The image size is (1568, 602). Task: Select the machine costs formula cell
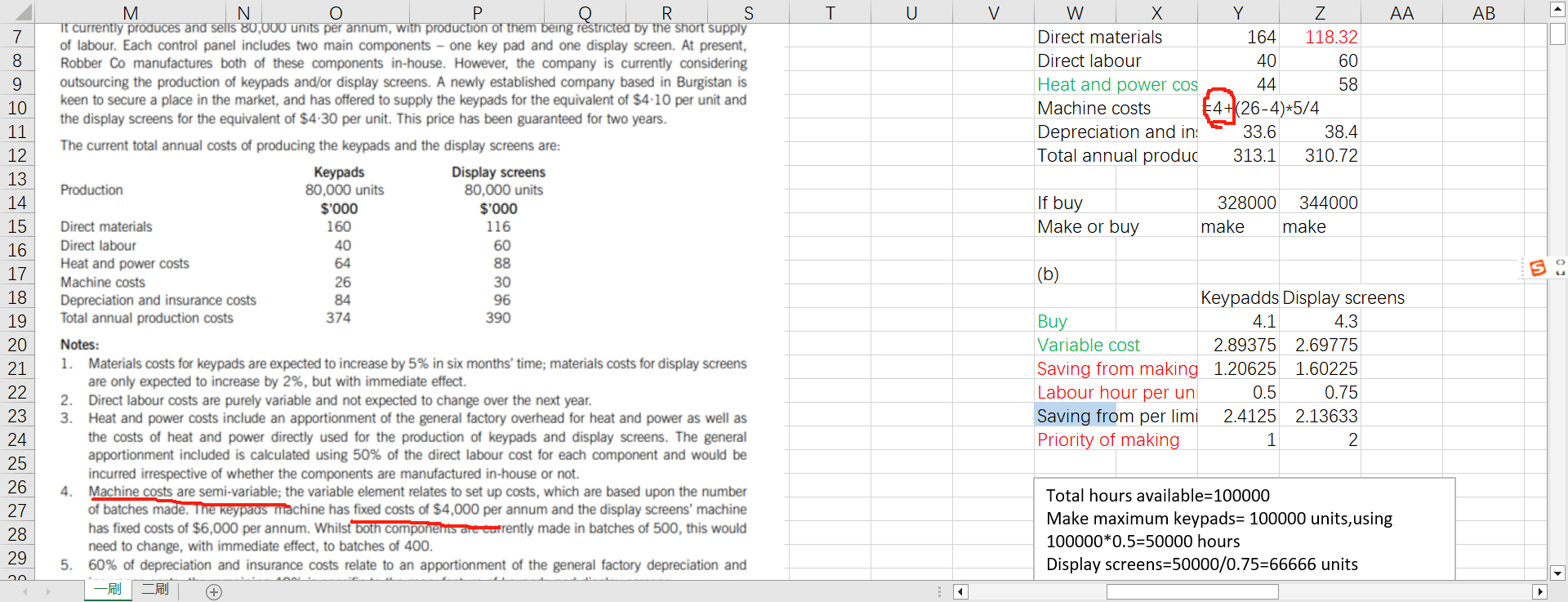click(x=1238, y=108)
